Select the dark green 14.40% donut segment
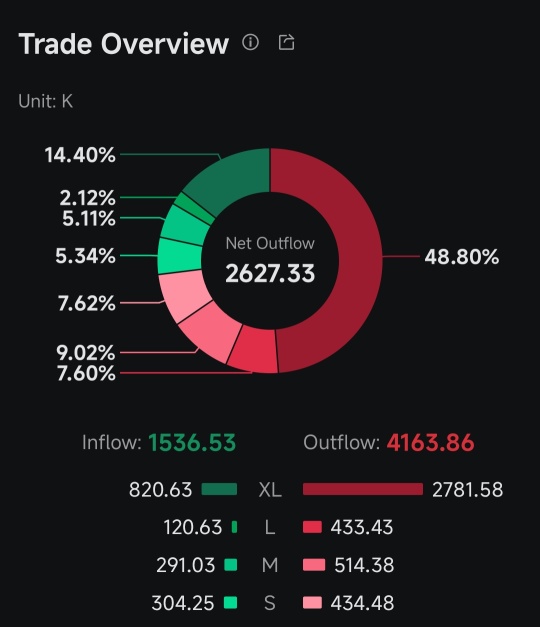This screenshot has width=540, height=627. pyautogui.click(x=236, y=176)
